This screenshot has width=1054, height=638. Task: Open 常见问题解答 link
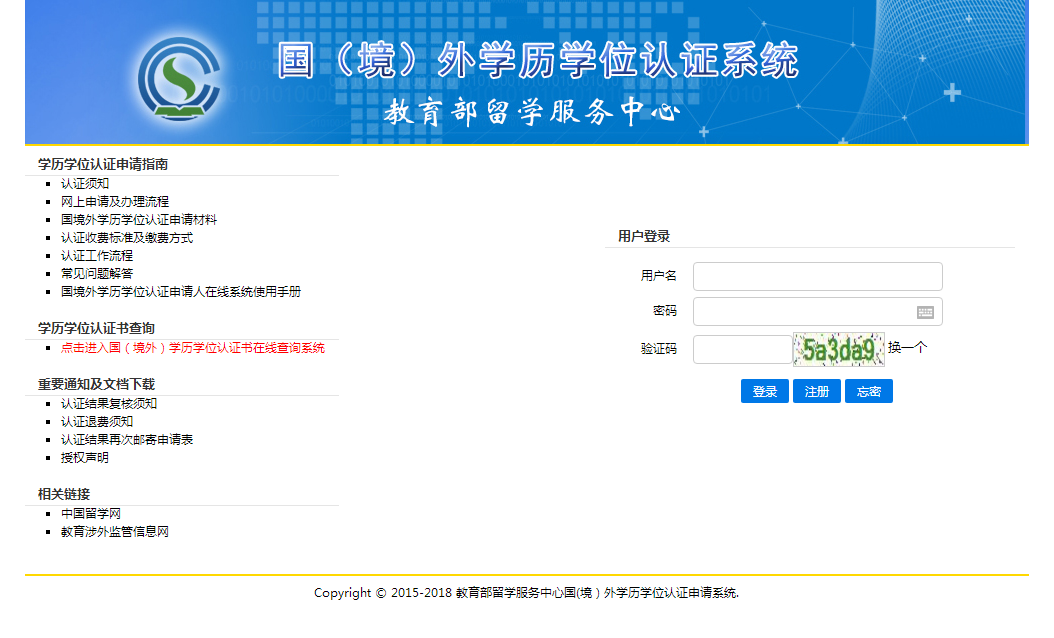click(x=97, y=274)
